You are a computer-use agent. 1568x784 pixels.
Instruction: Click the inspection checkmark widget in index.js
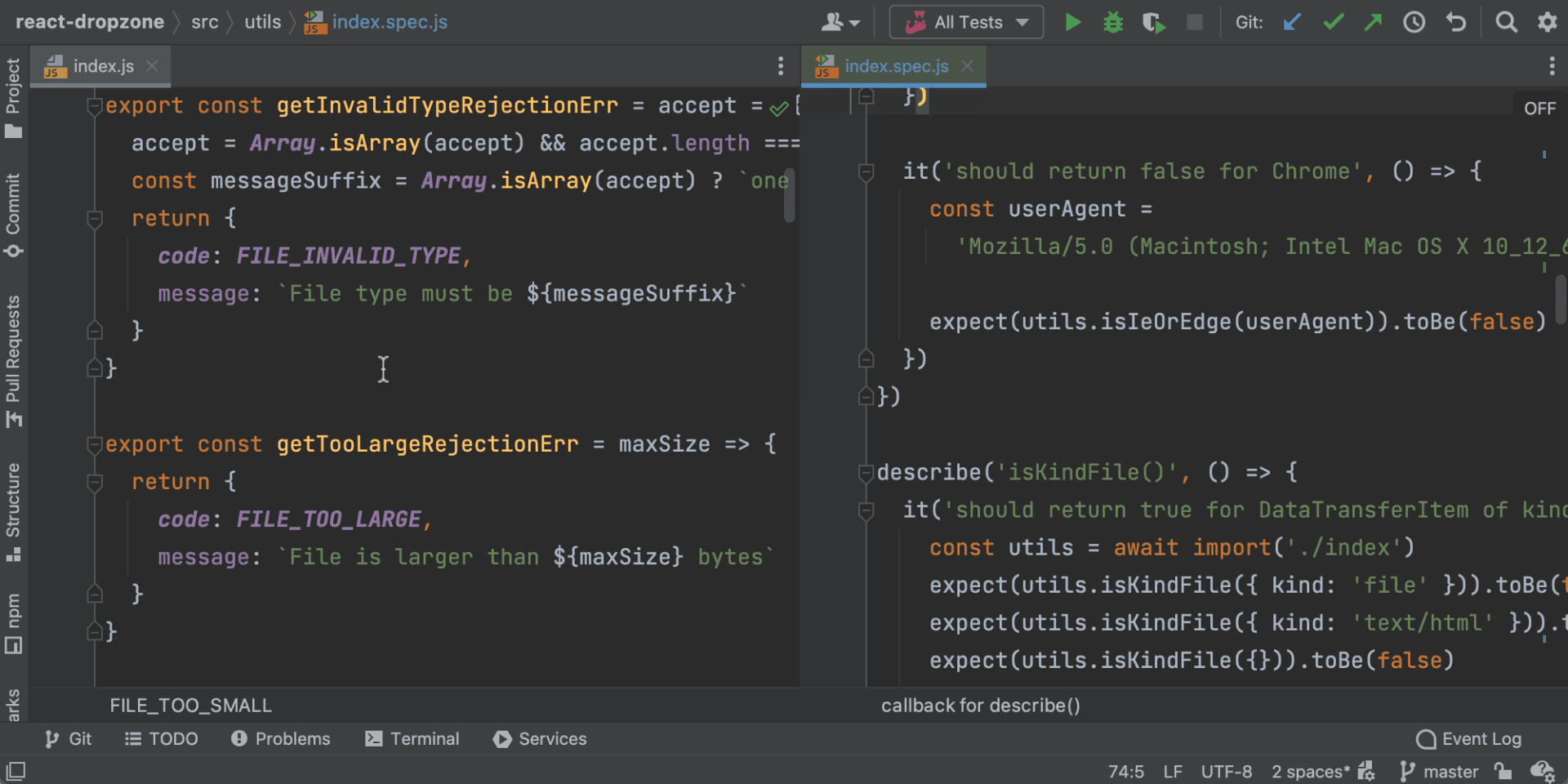[779, 107]
